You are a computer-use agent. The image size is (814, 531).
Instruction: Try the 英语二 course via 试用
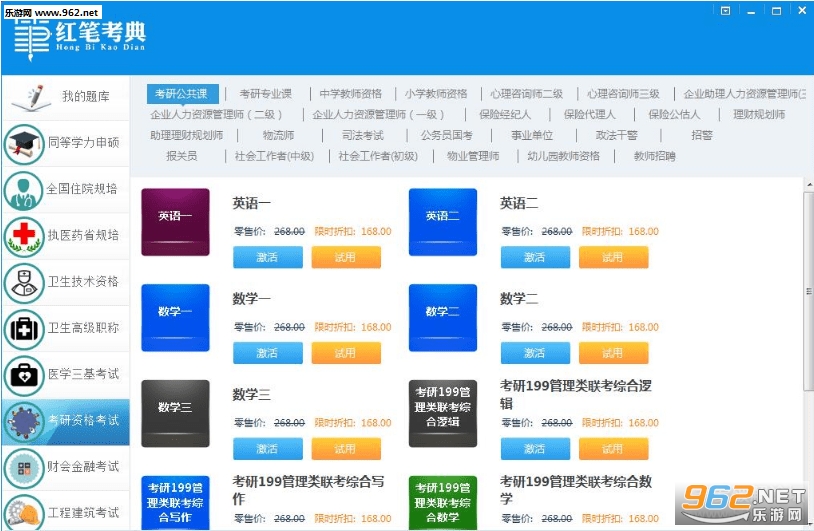coord(613,257)
